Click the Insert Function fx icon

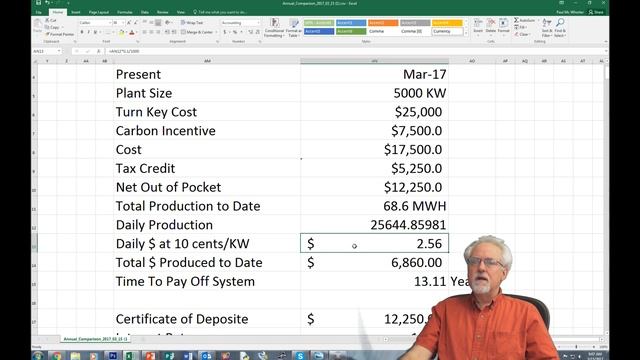coord(99,51)
